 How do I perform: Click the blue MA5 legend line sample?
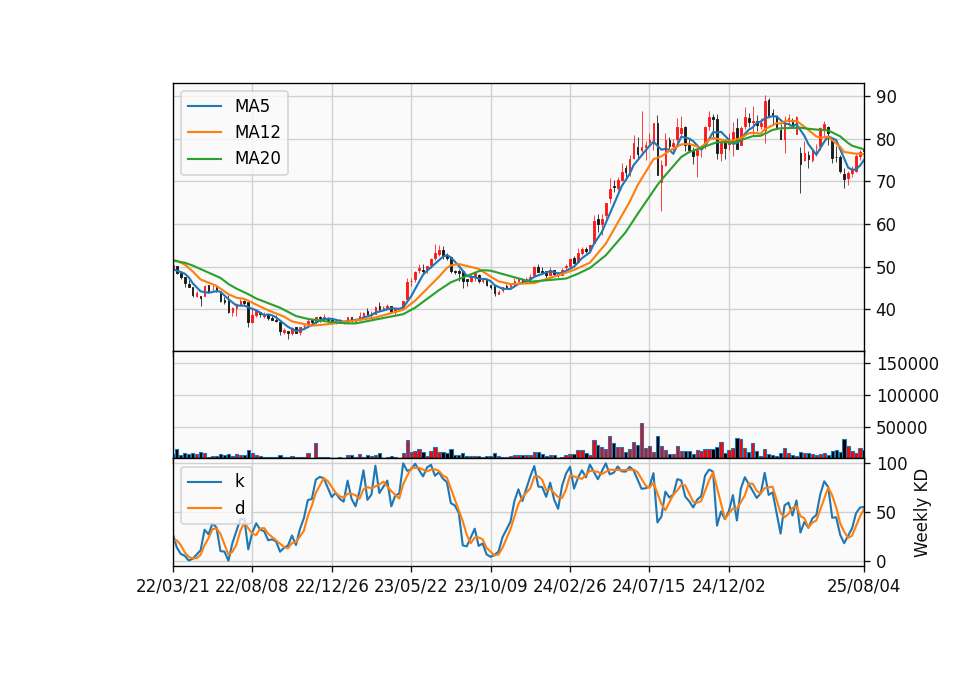point(204,106)
